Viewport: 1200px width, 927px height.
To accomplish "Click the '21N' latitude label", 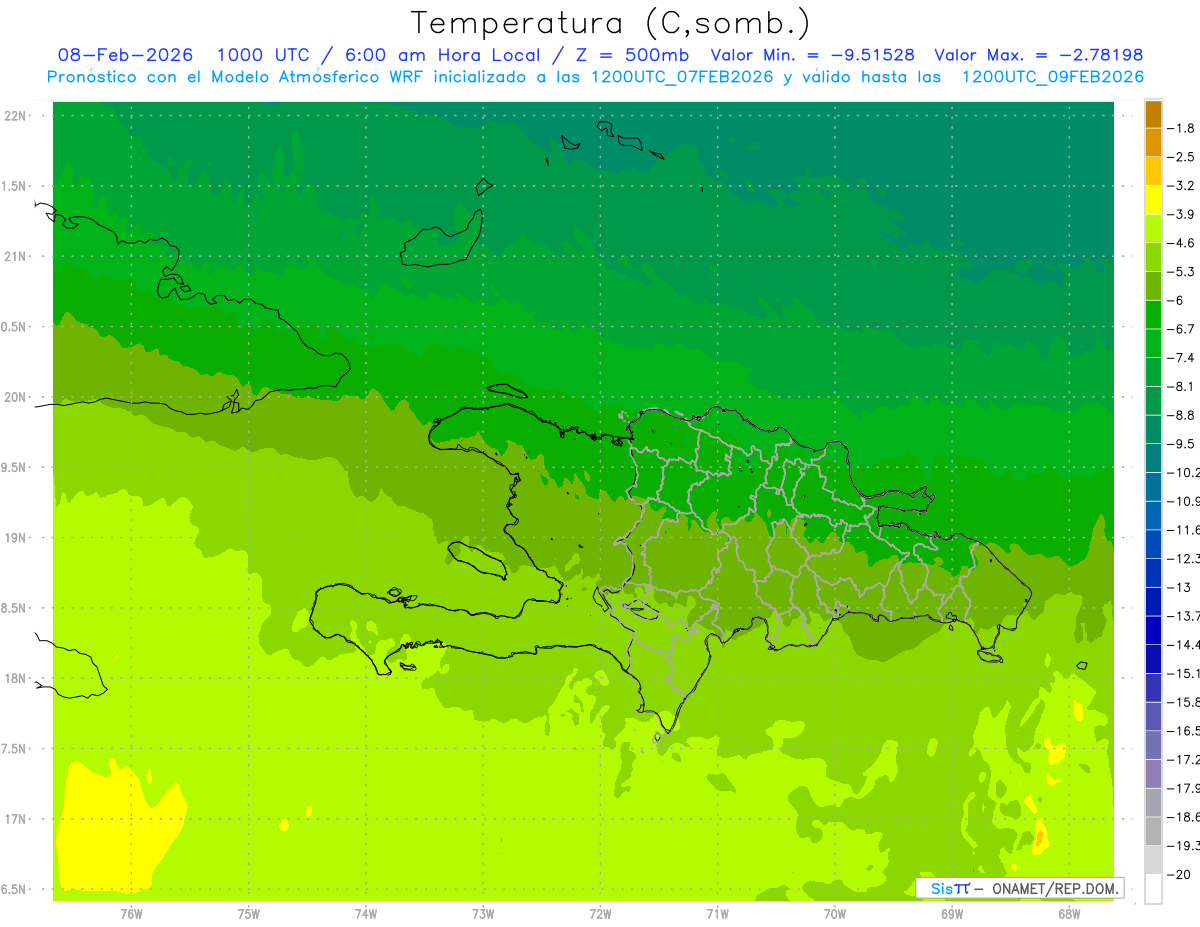I will [x=16, y=256].
